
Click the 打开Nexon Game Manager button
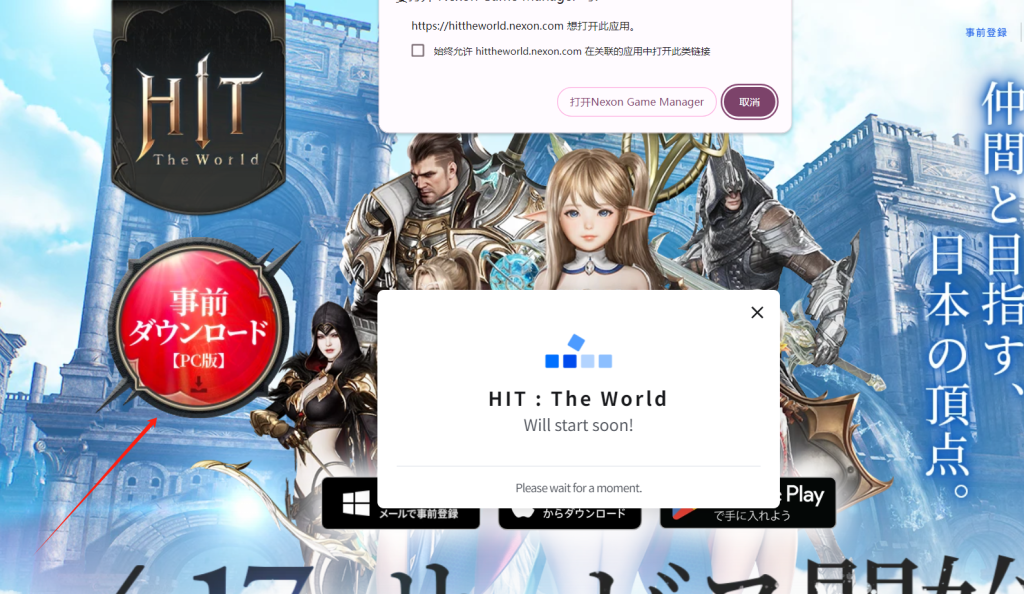[637, 102]
